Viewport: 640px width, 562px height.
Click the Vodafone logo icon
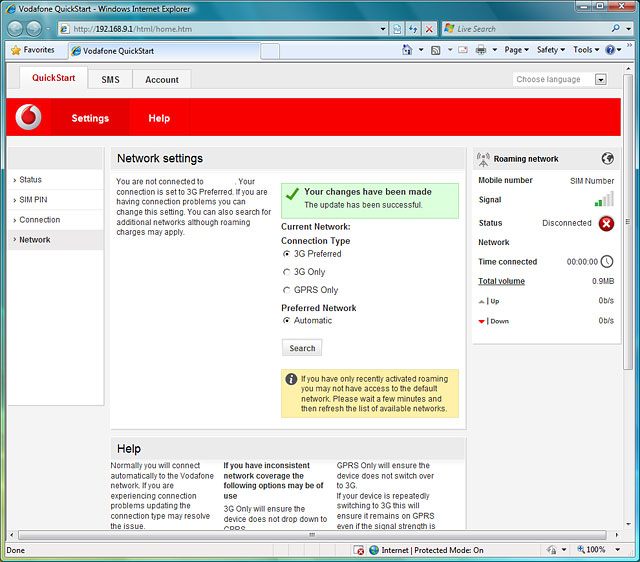pyautogui.click(x=30, y=118)
